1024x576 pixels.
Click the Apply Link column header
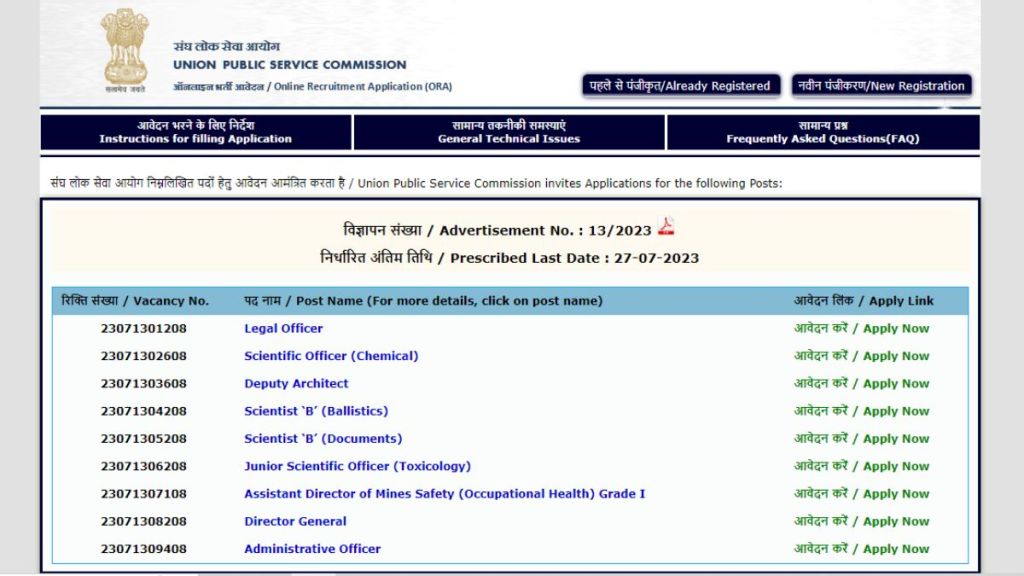click(863, 300)
